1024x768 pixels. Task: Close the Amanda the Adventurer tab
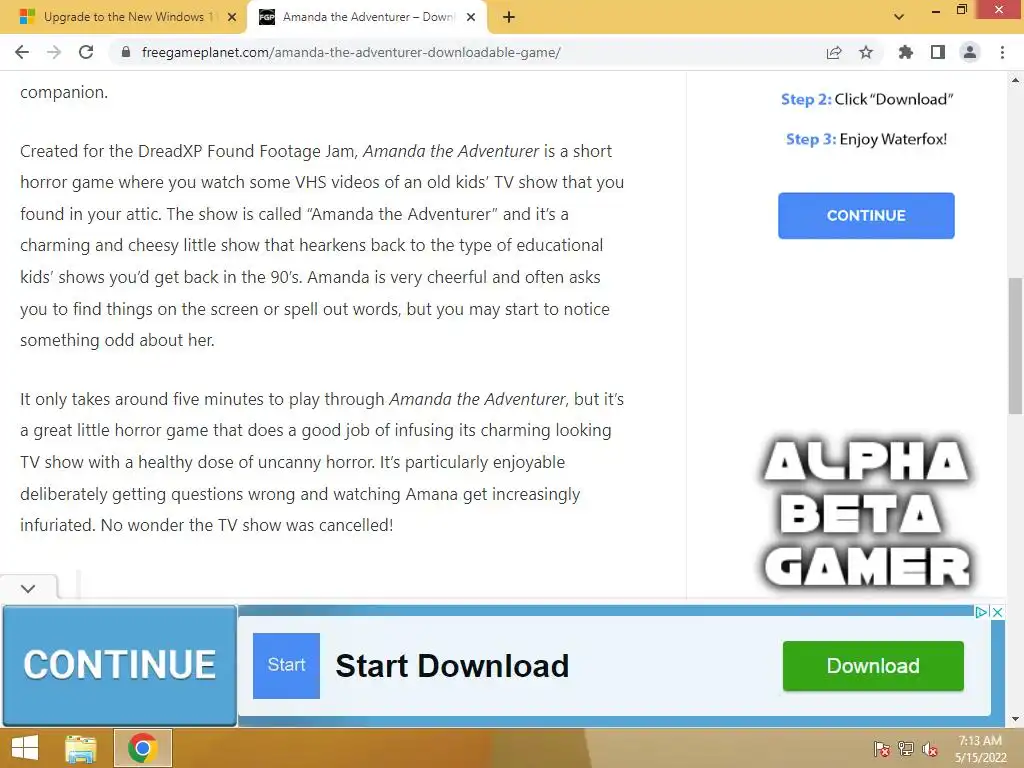coord(471,17)
